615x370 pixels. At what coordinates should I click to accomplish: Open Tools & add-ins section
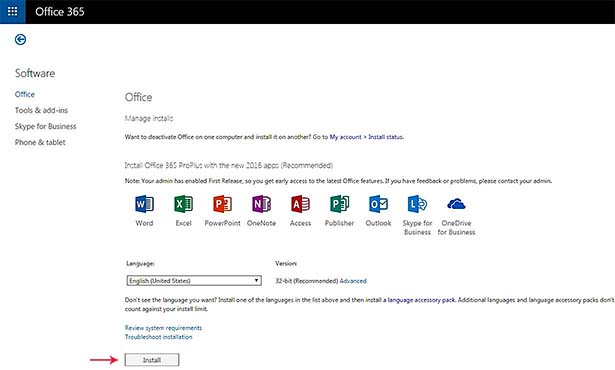point(41,110)
